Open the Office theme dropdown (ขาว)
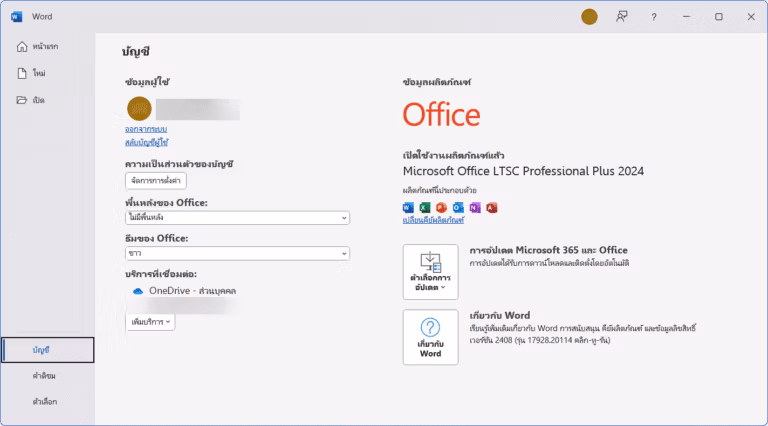768x426 pixels. point(238,253)
